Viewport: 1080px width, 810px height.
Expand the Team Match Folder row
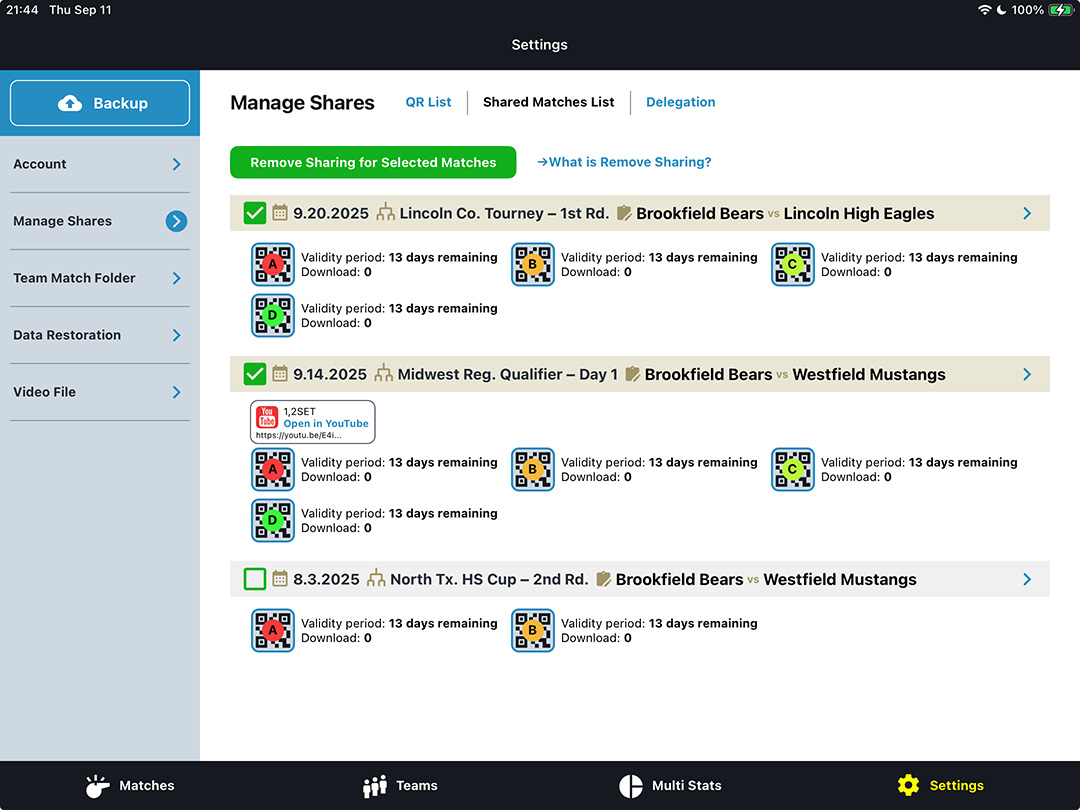[x=100, y=278]
